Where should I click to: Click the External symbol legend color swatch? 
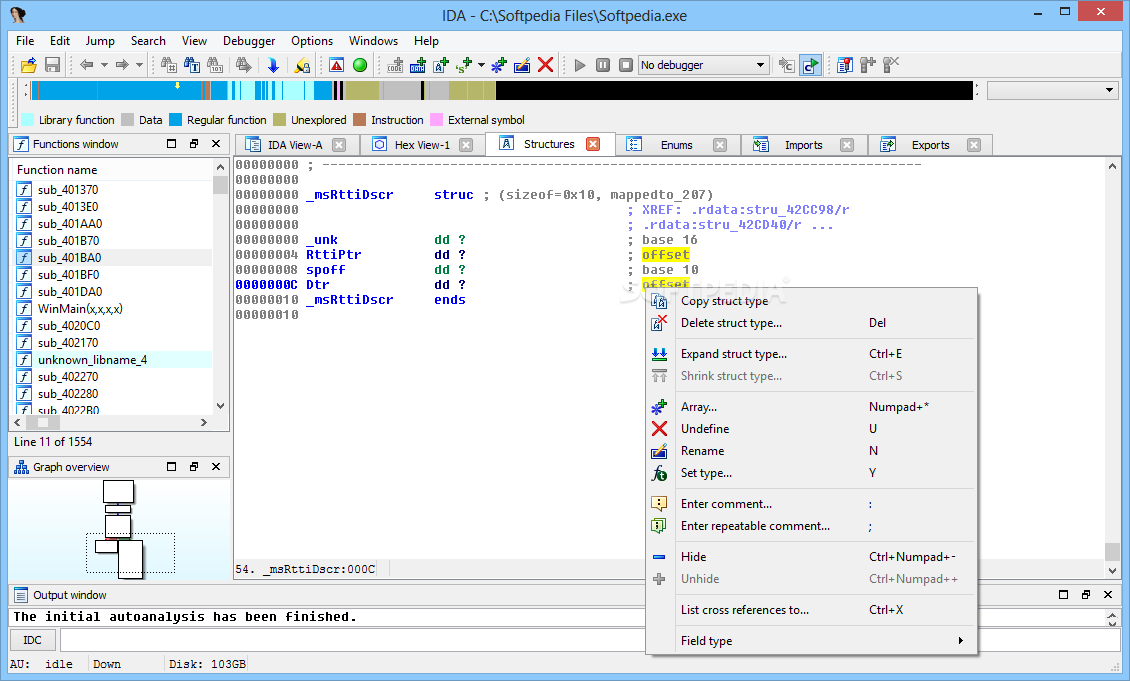[x=436, y=120]
